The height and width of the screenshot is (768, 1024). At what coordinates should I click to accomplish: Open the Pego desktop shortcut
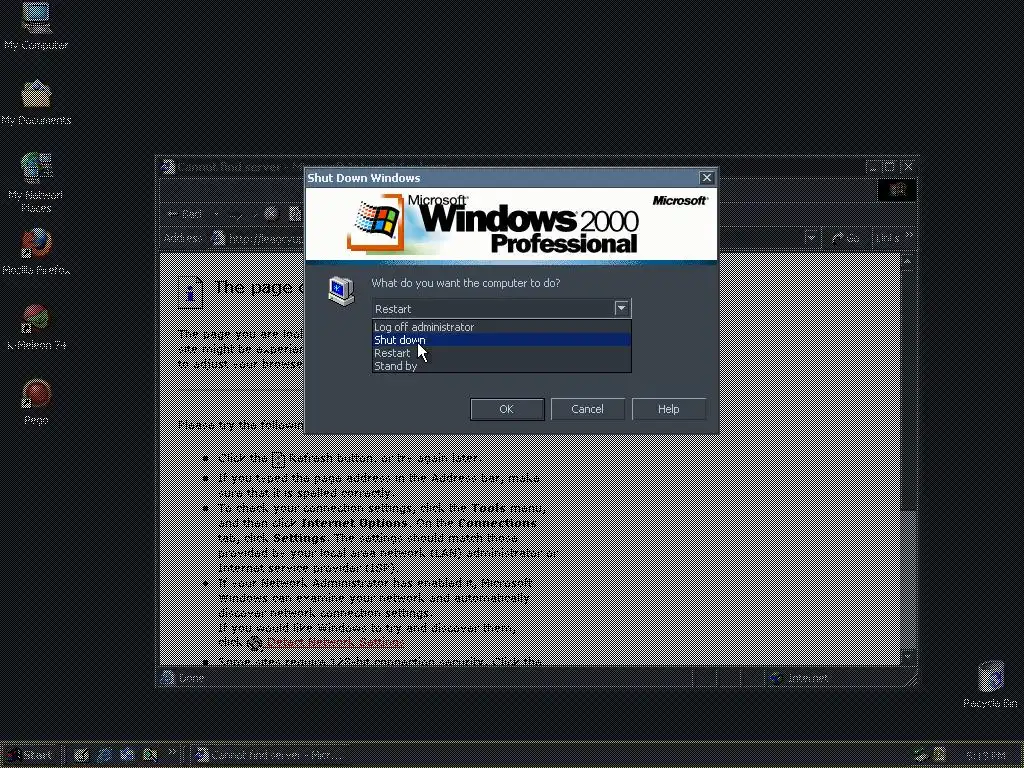coord(36,402)
